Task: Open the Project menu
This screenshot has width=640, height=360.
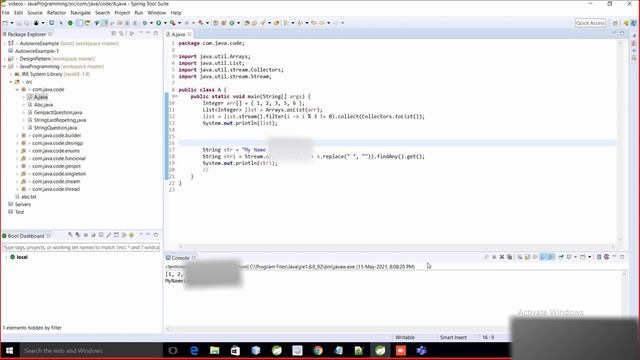Action: click(122, 13)
